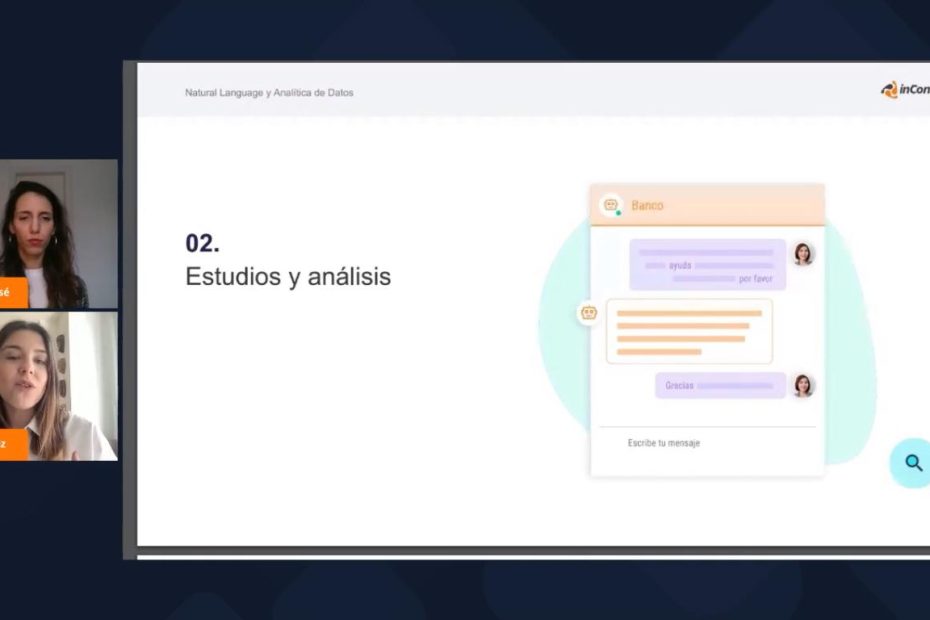Click the 'Estudios y análisis' heading

pyautogui.click(x=288, y=277)
